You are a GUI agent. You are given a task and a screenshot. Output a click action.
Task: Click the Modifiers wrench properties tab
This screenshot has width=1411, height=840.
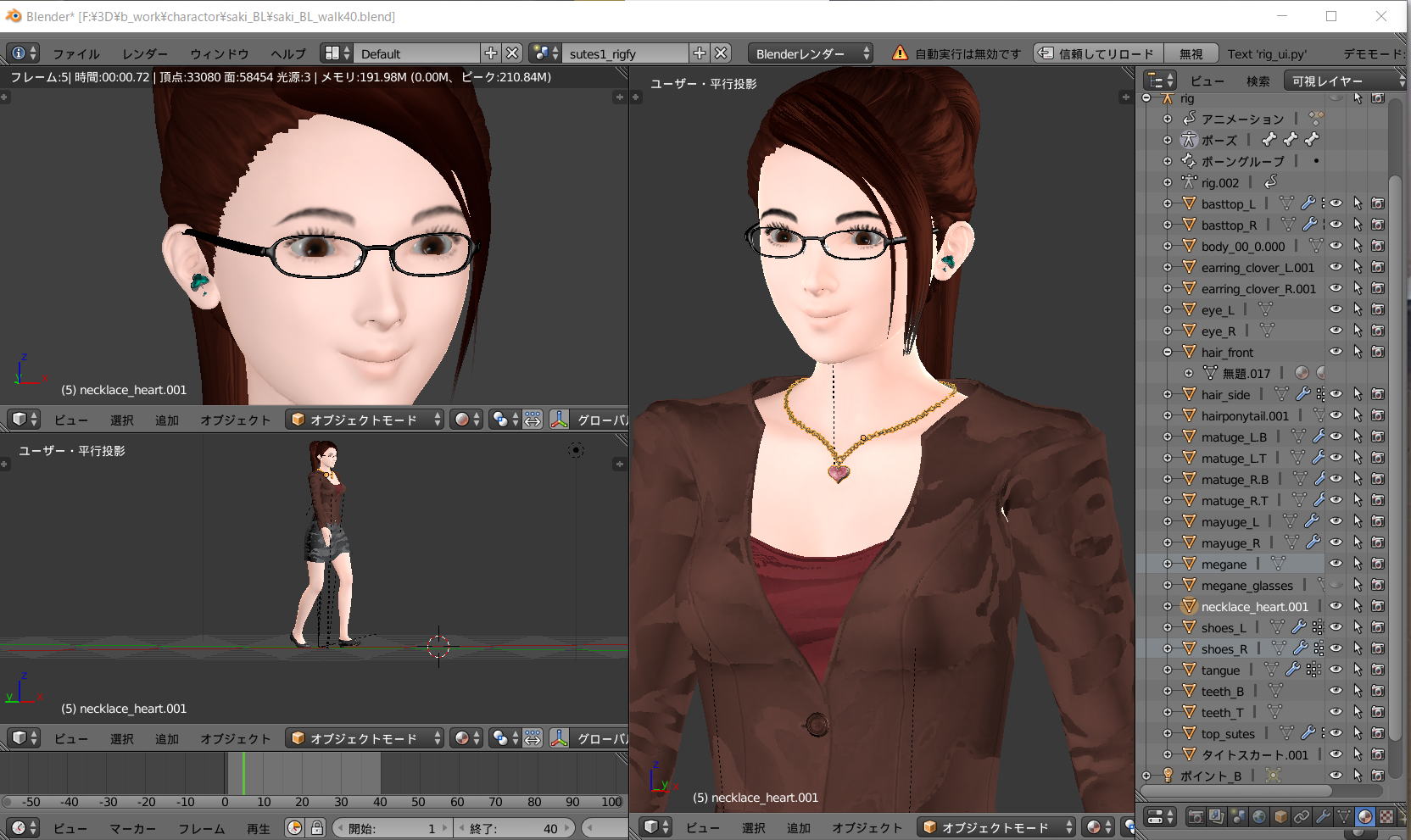tap(1323, 817)
